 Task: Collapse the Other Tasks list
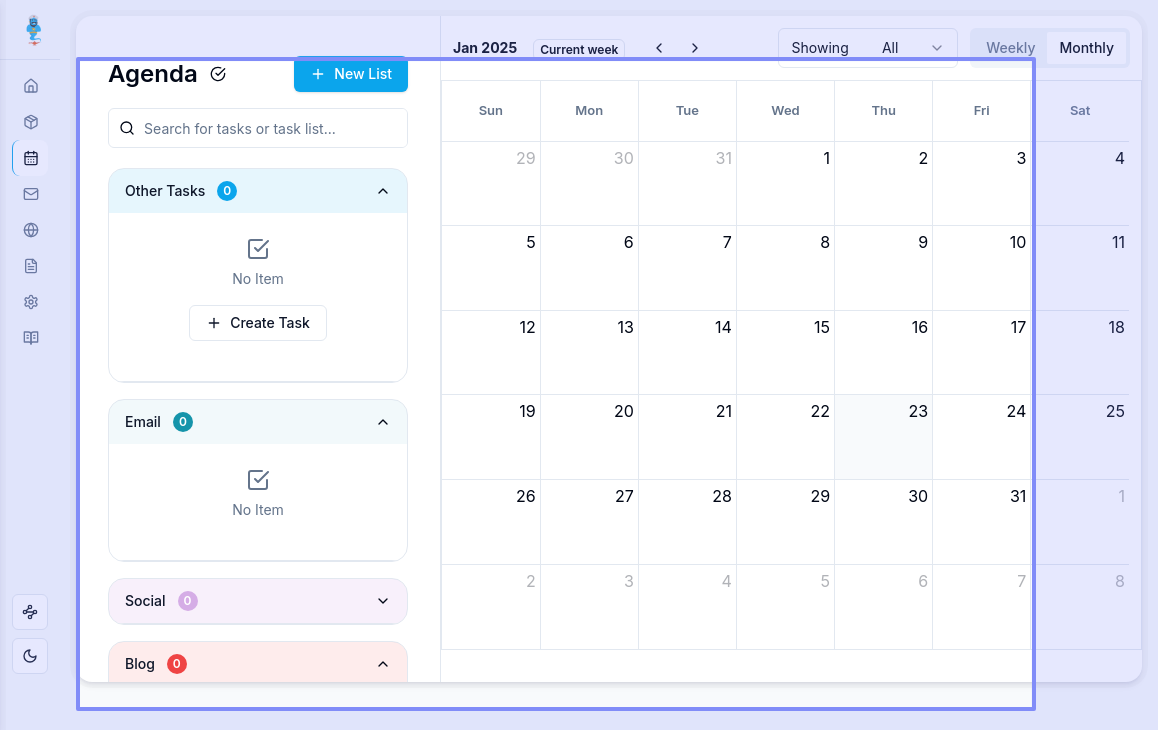click(x=383, y=191)
